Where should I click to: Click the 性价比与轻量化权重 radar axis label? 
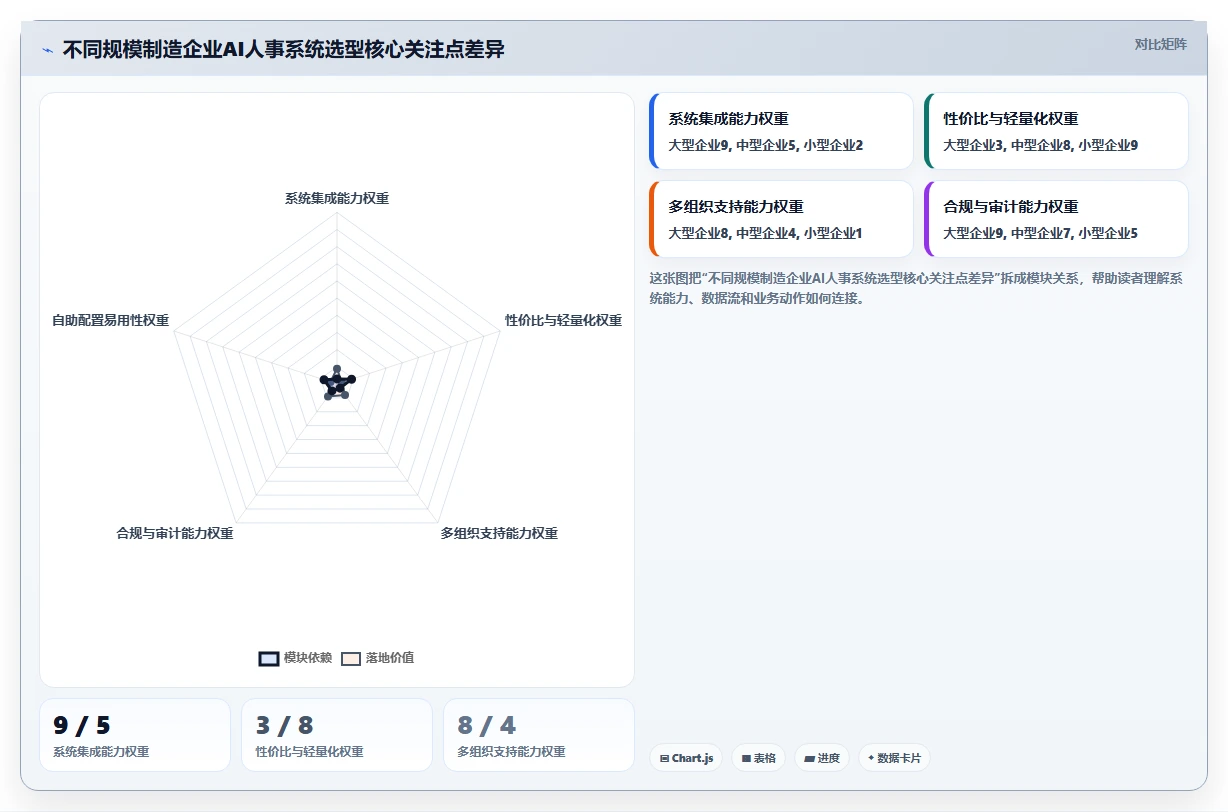point(564,321)
